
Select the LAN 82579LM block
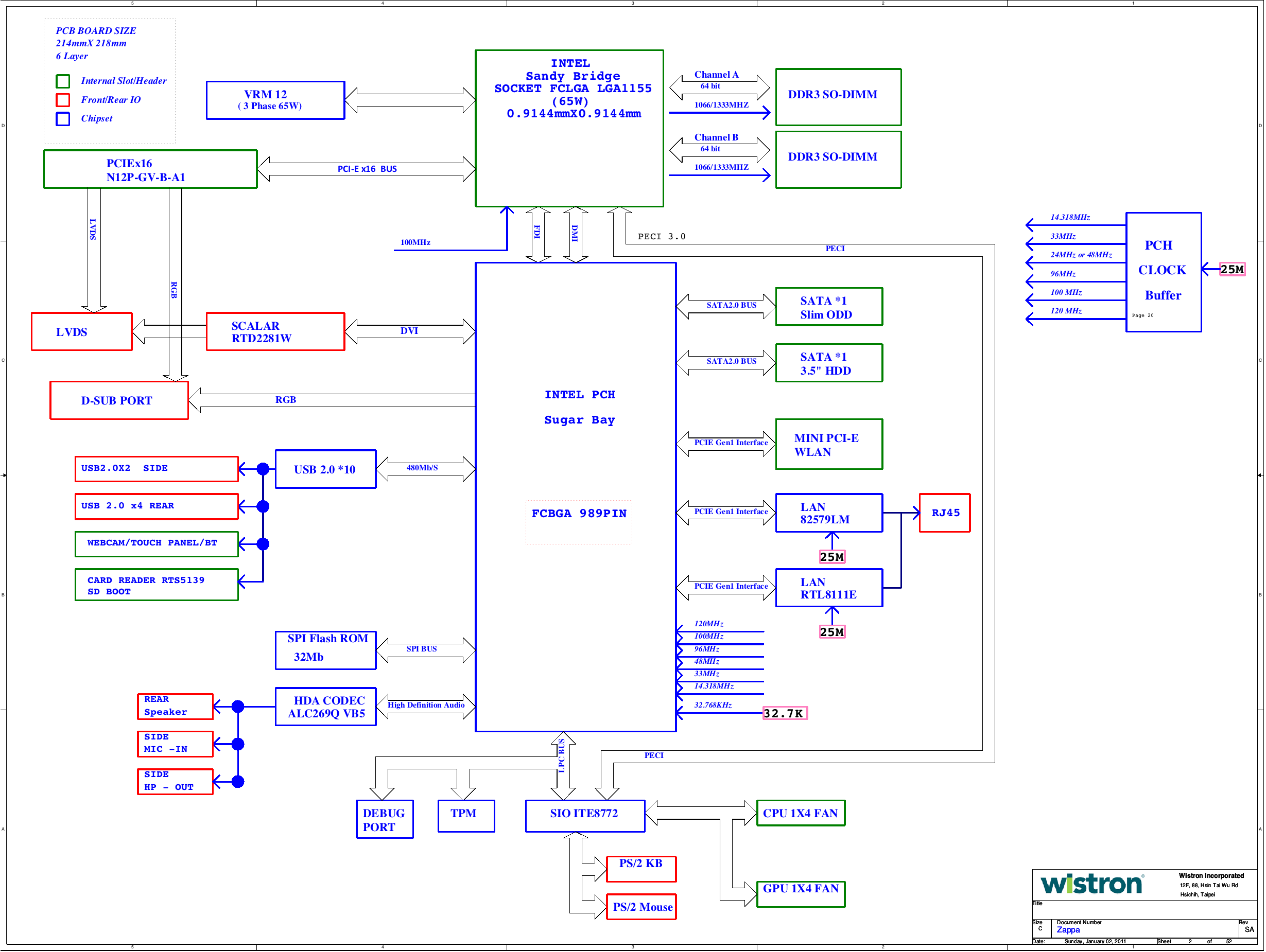tap(829, 513)
